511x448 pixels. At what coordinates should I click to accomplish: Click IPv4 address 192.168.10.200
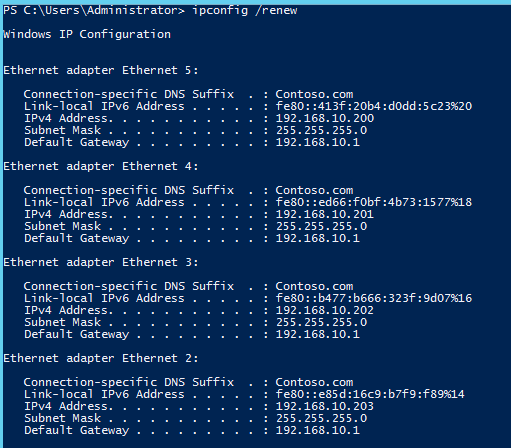[325, 118]
